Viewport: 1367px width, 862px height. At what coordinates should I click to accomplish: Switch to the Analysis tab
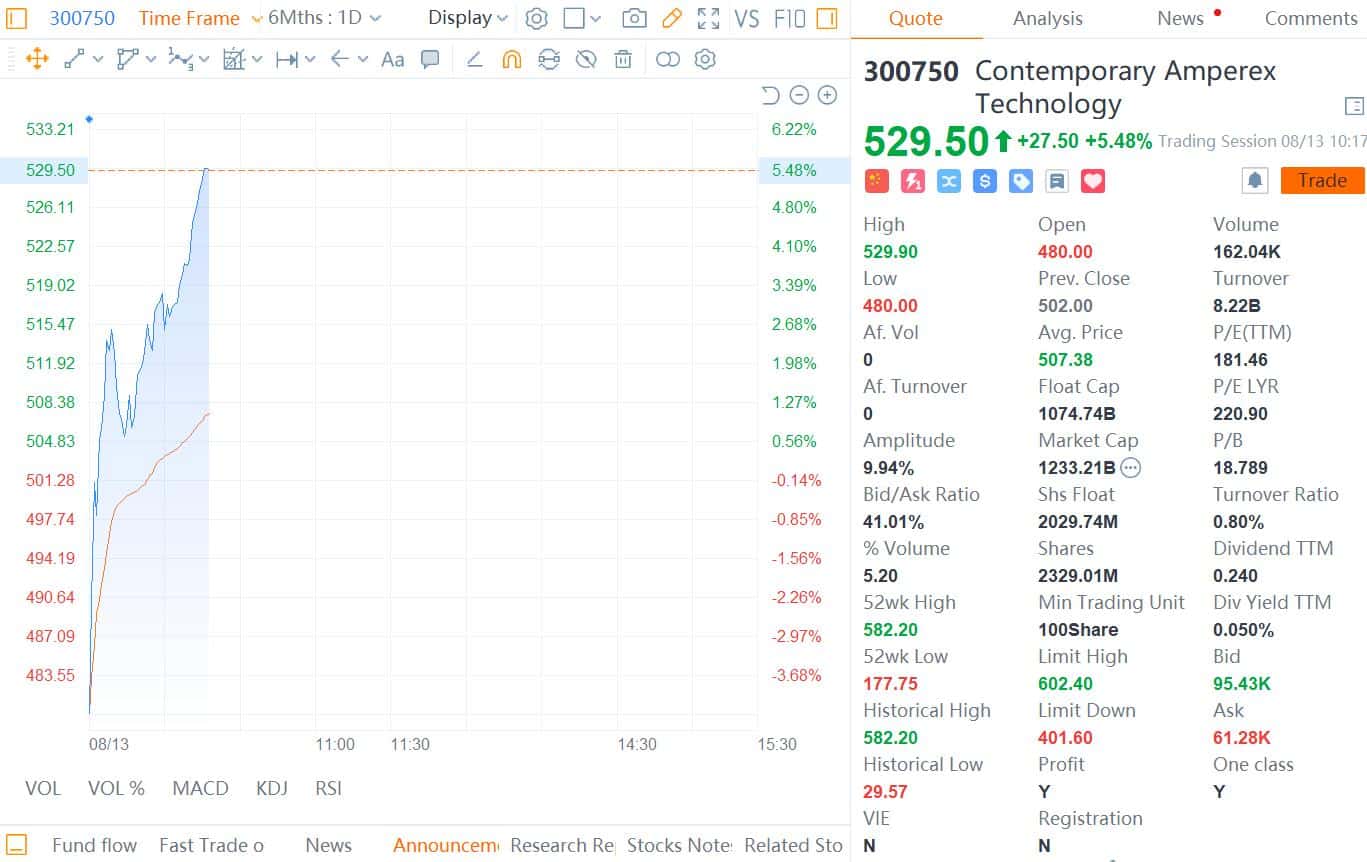tap(1047, 18)
